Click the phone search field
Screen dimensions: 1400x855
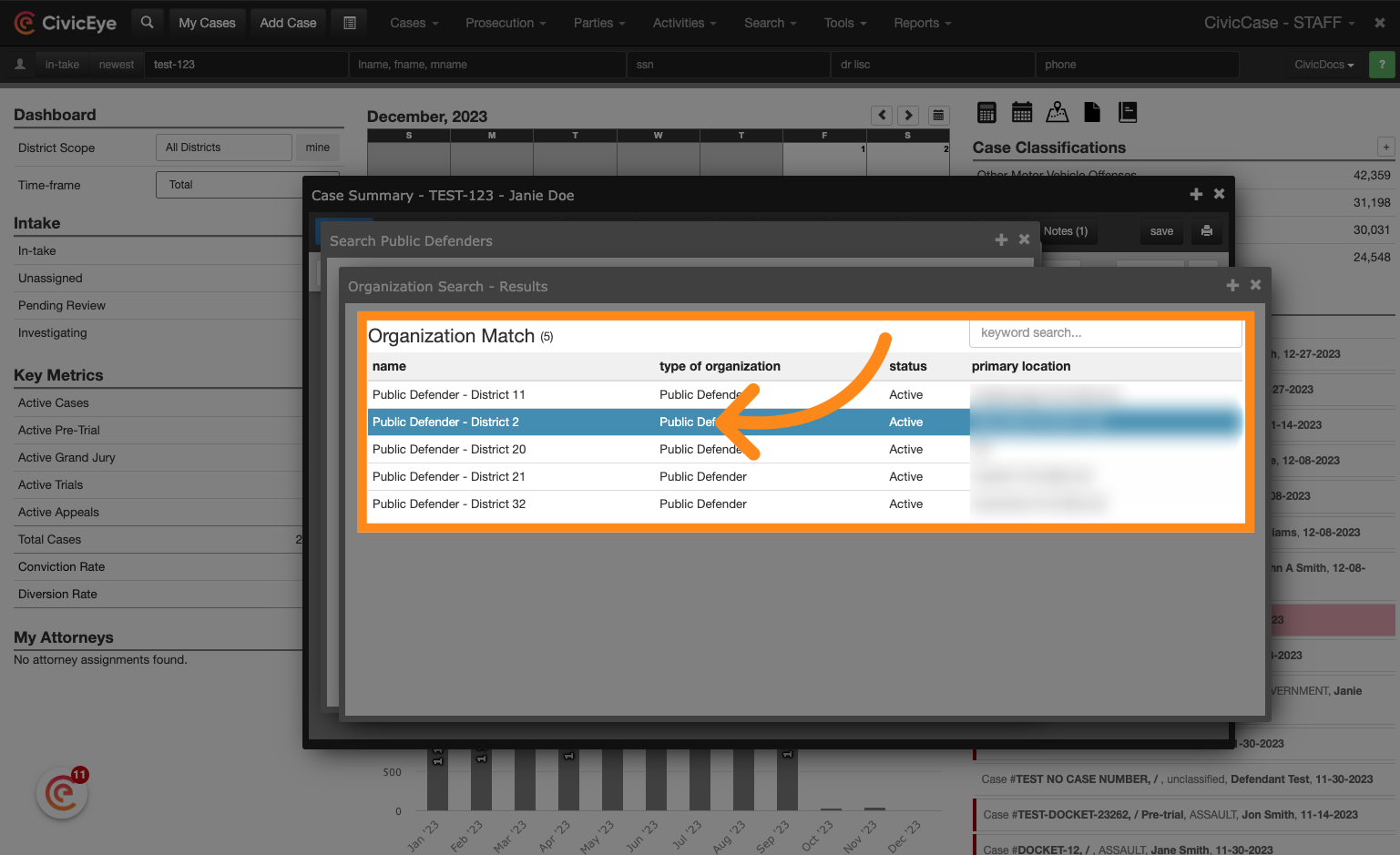(x=1137, y=65)
